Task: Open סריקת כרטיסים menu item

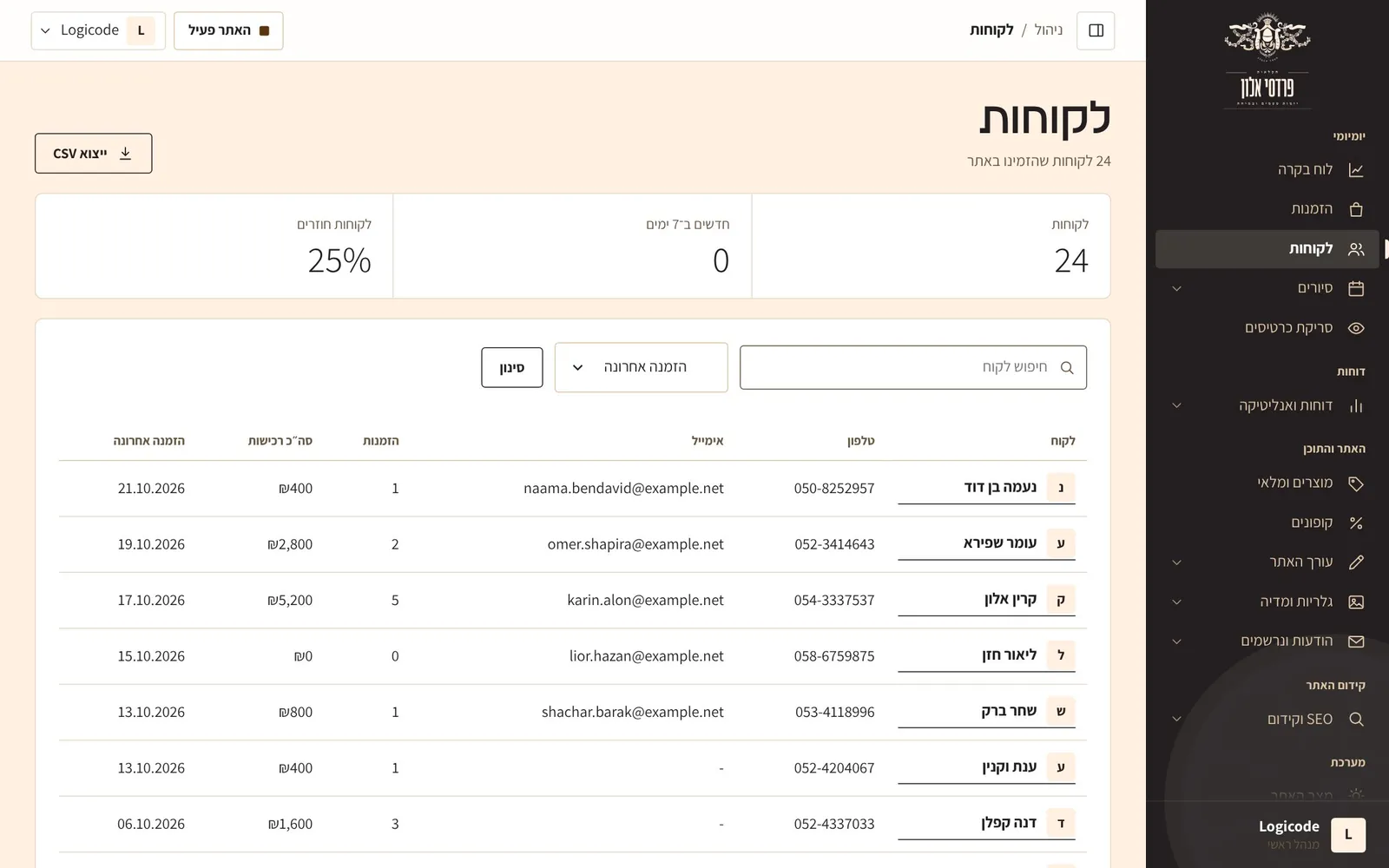Action: coord(1267,328)
